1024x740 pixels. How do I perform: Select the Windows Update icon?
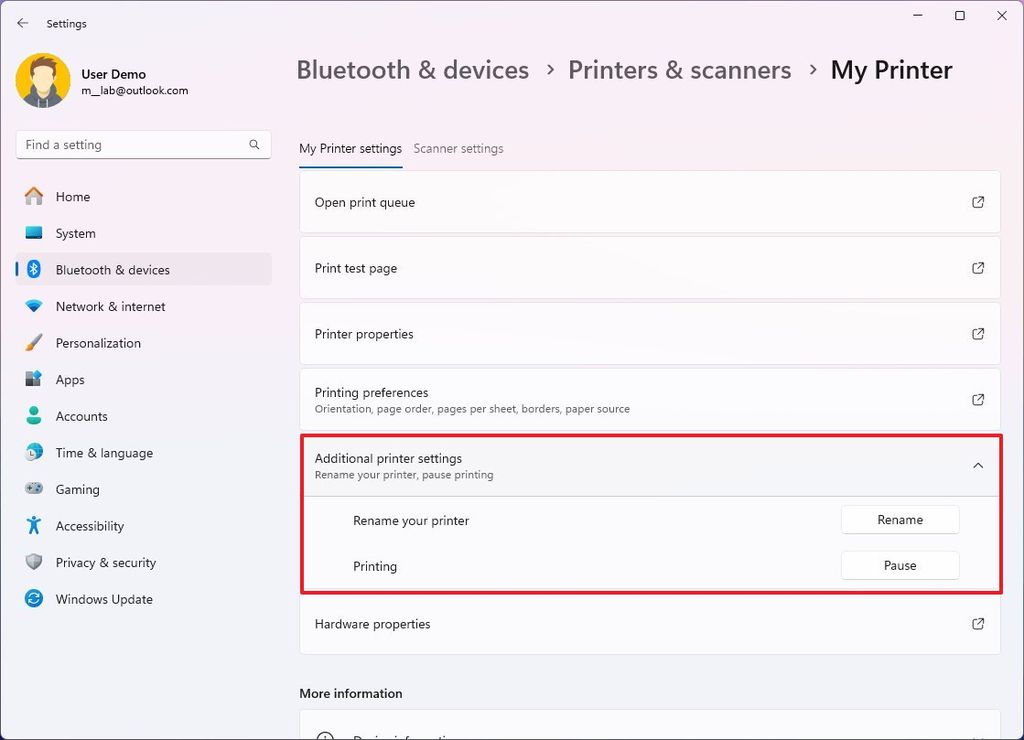pos(33,599)
